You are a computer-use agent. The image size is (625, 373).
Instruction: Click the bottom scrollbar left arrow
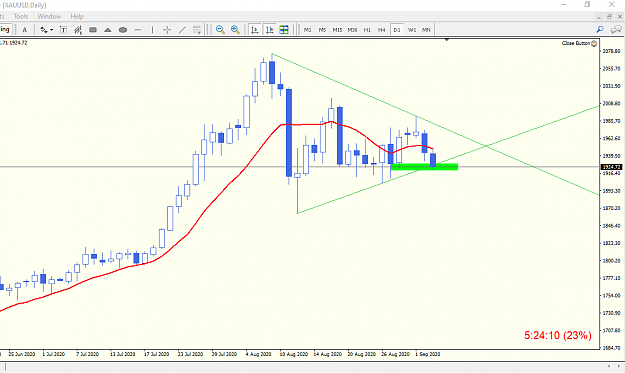(609, 366)
